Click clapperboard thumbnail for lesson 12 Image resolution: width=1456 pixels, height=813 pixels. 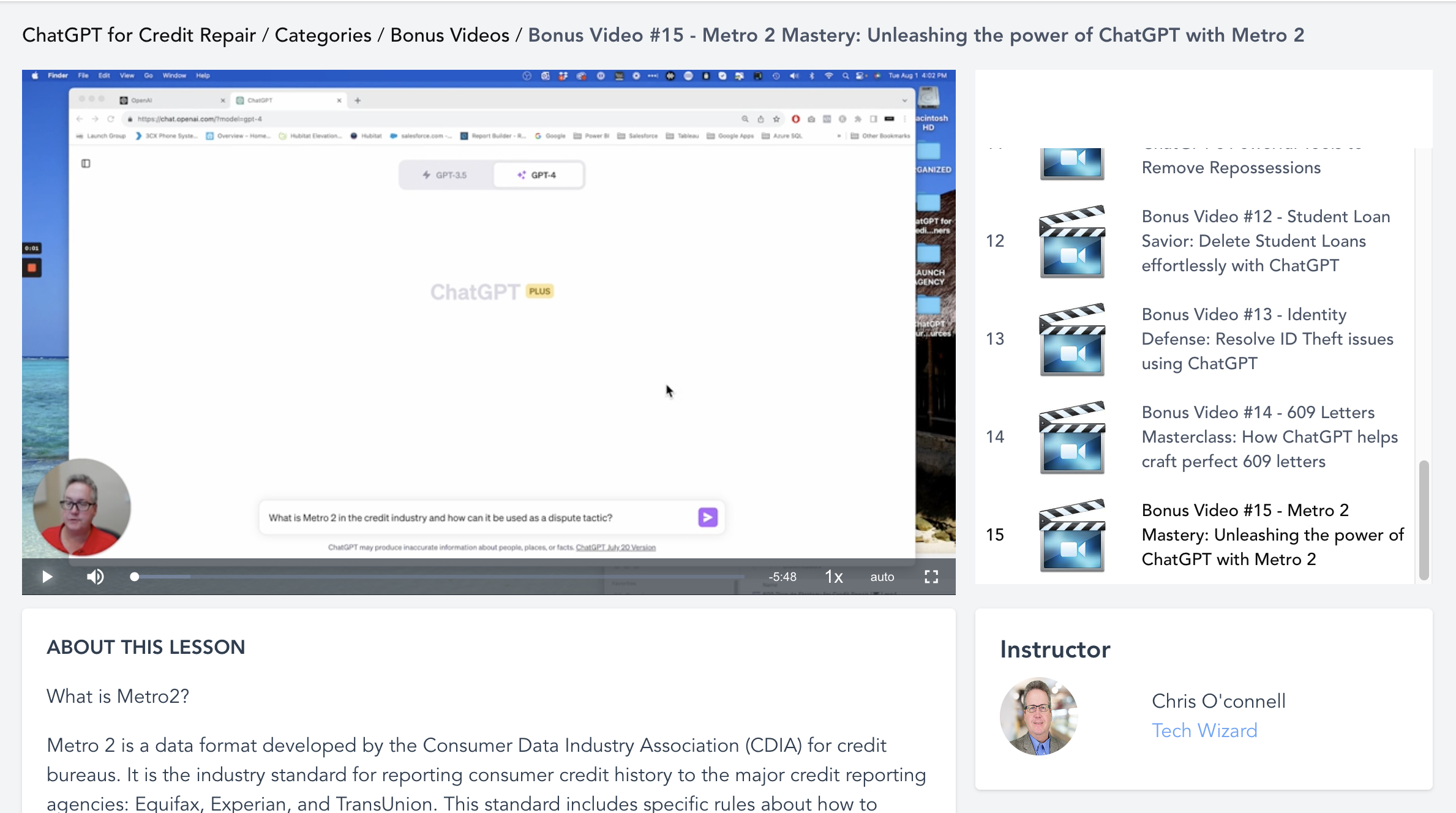pos(1072,241)
